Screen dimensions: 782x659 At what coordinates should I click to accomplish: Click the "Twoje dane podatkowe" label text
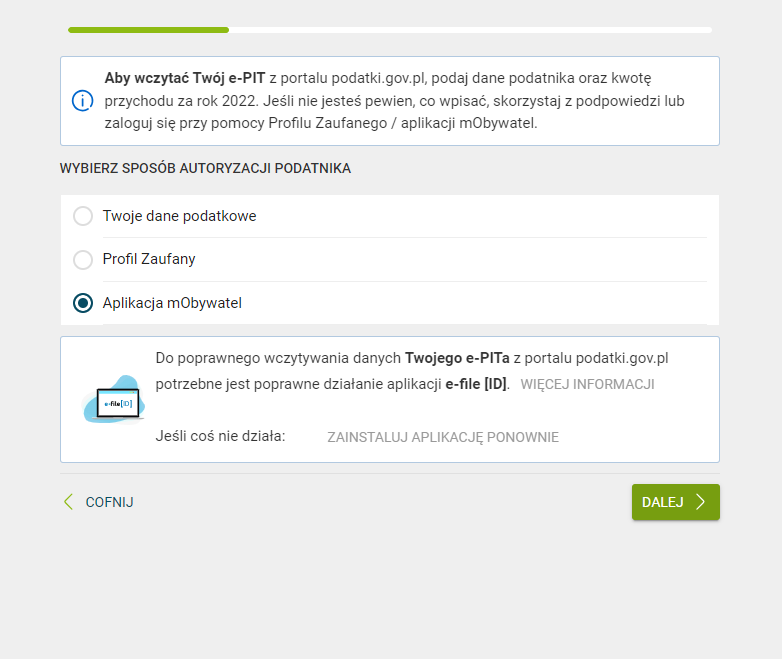179,216
